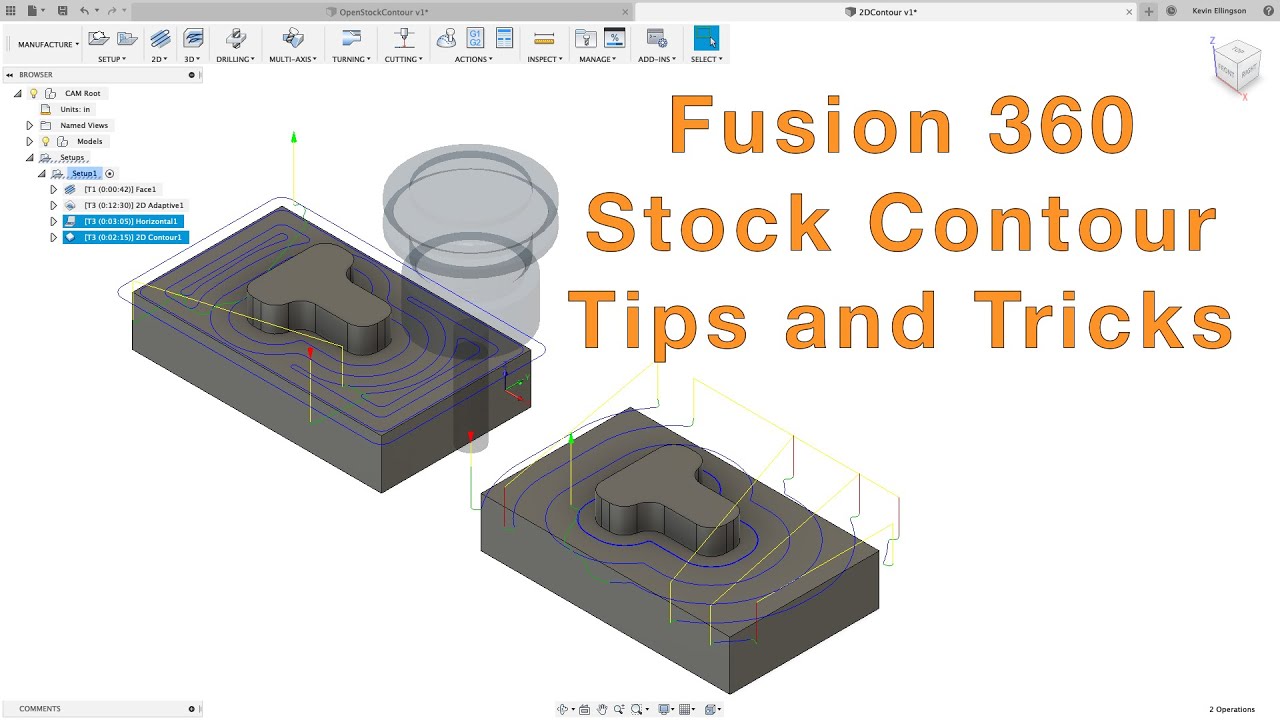This screenshot has width=1280, height=720.
Task: Open the MANUFACTURE workspace dropdown
Action: (x=48, y=44)
